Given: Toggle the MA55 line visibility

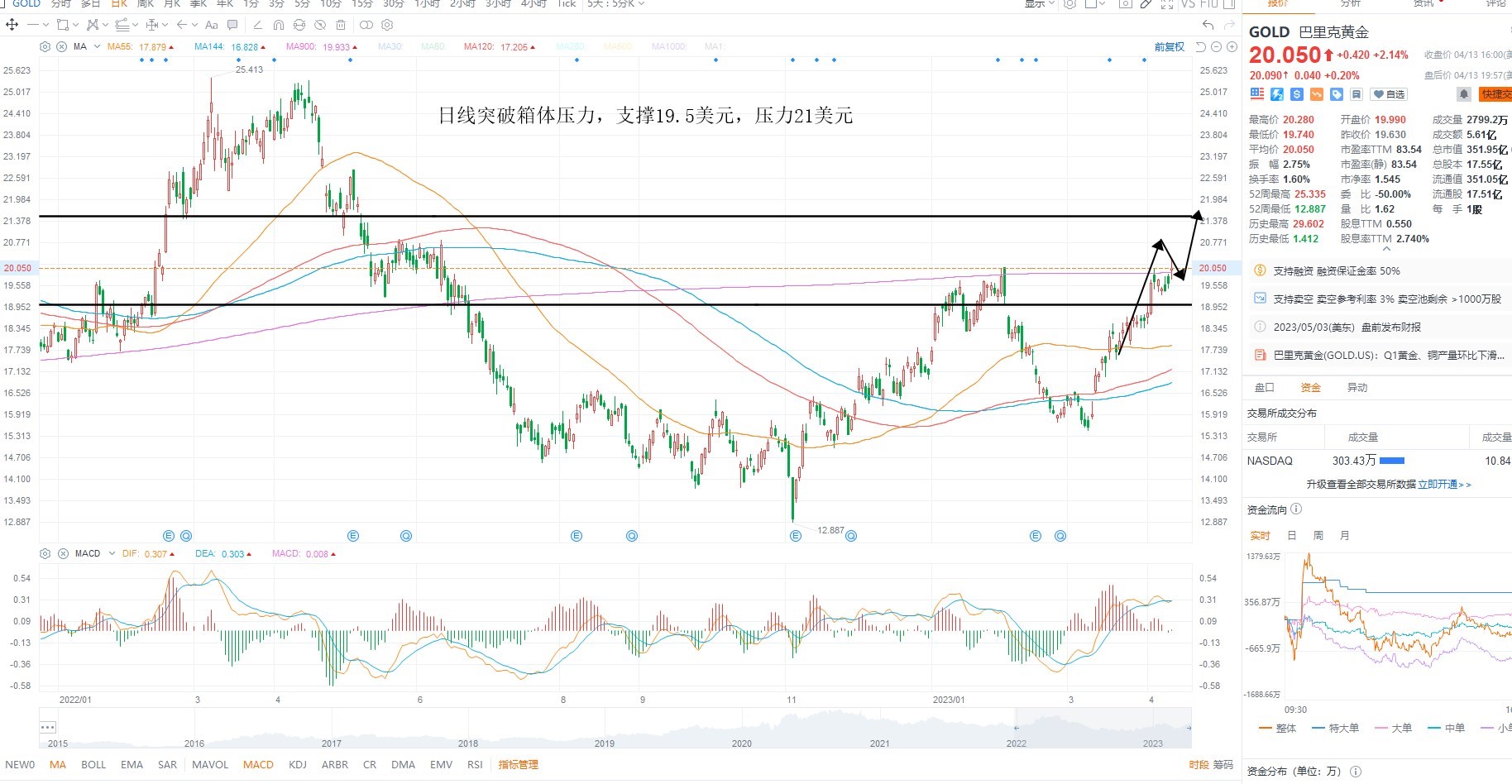Looking at the screenshot, I should click(x=140, y=46).
